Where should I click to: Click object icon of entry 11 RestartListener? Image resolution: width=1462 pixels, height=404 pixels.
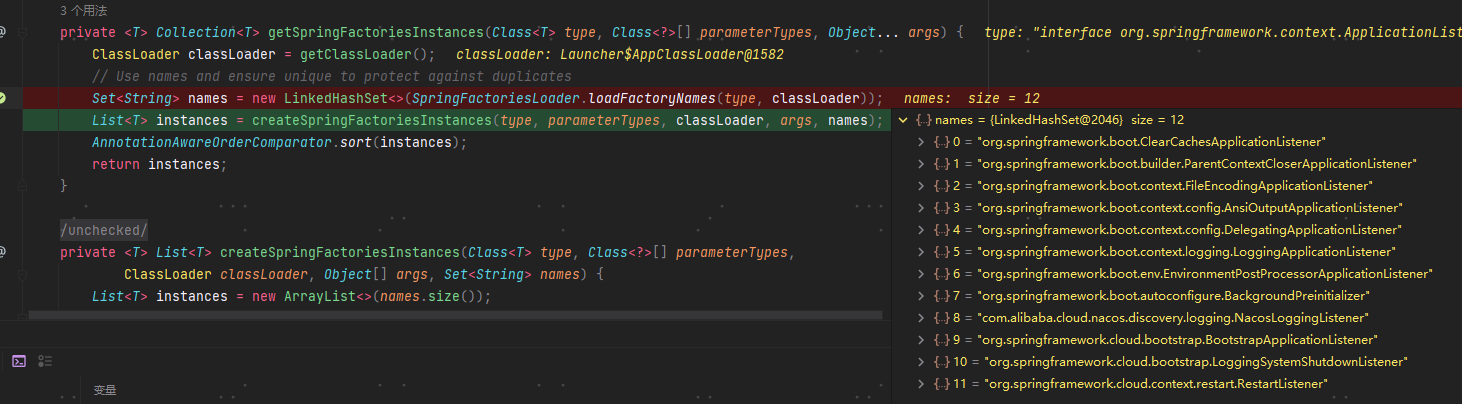941,384
